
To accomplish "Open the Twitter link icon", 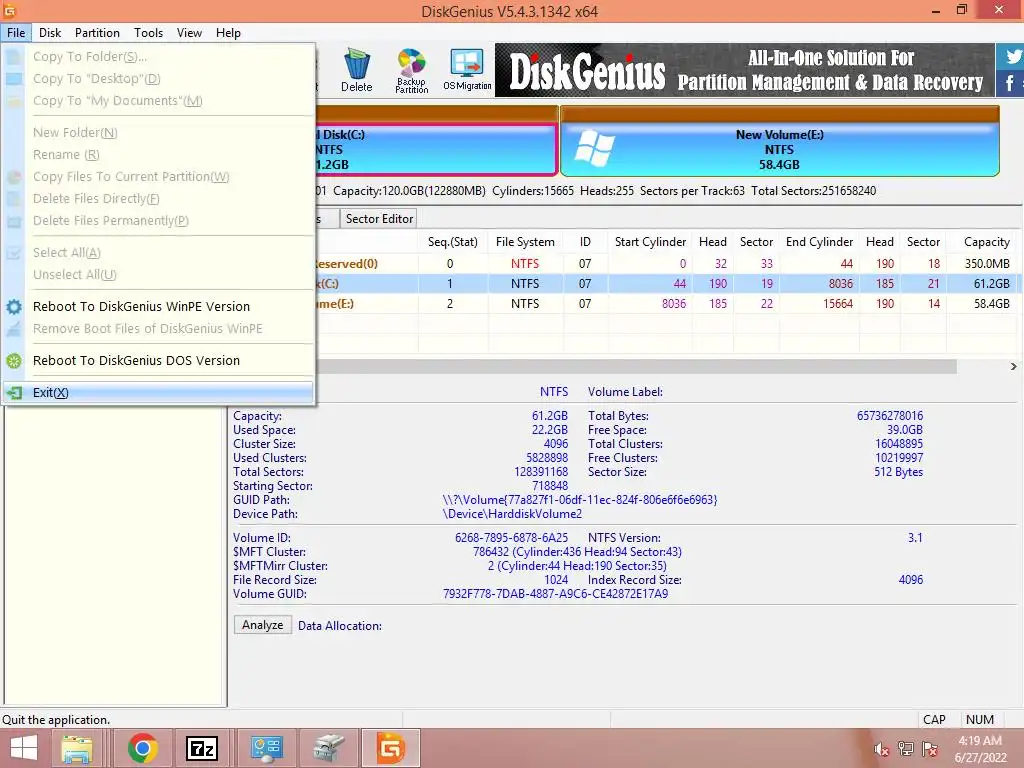I will pyautogui.click(x=1014, y=56).
